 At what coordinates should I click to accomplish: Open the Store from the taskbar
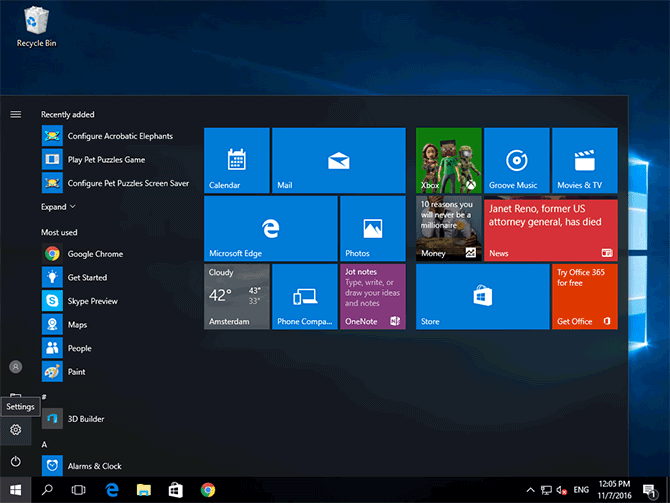[x=175, y=490]
